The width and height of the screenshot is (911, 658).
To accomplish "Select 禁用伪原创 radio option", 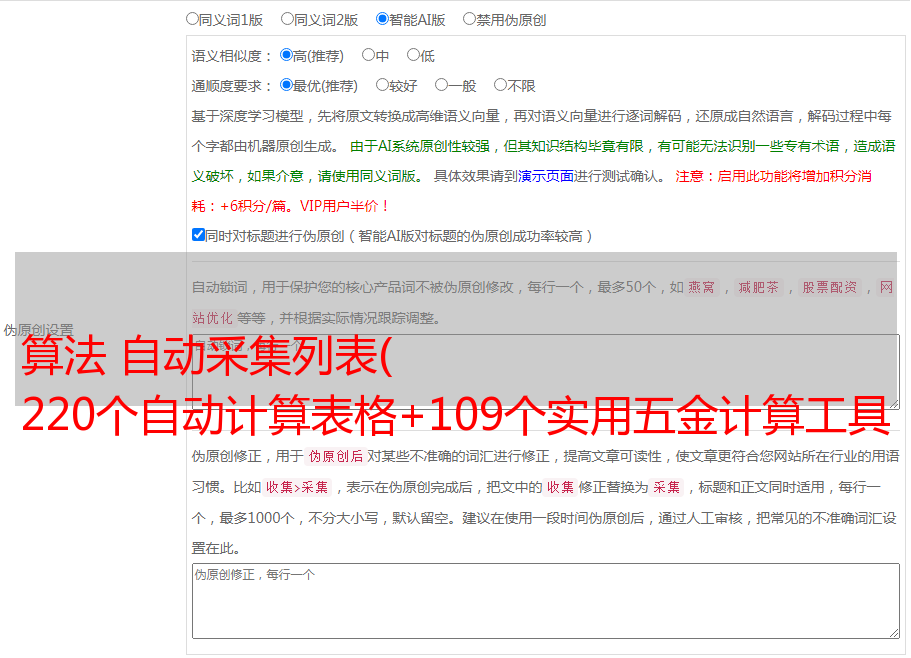I will [x=469, y=19].
